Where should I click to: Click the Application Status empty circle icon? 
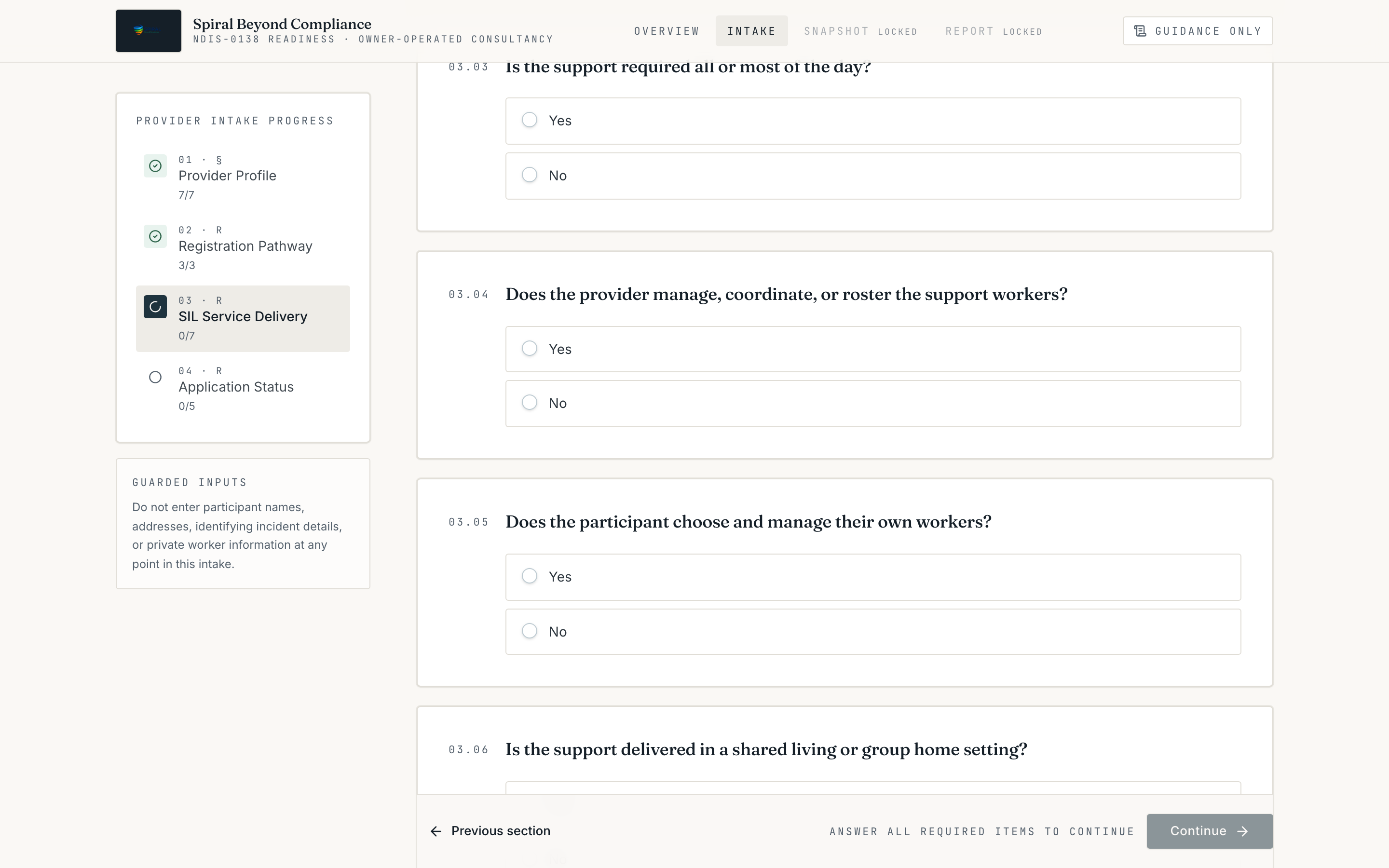point(155,377)
